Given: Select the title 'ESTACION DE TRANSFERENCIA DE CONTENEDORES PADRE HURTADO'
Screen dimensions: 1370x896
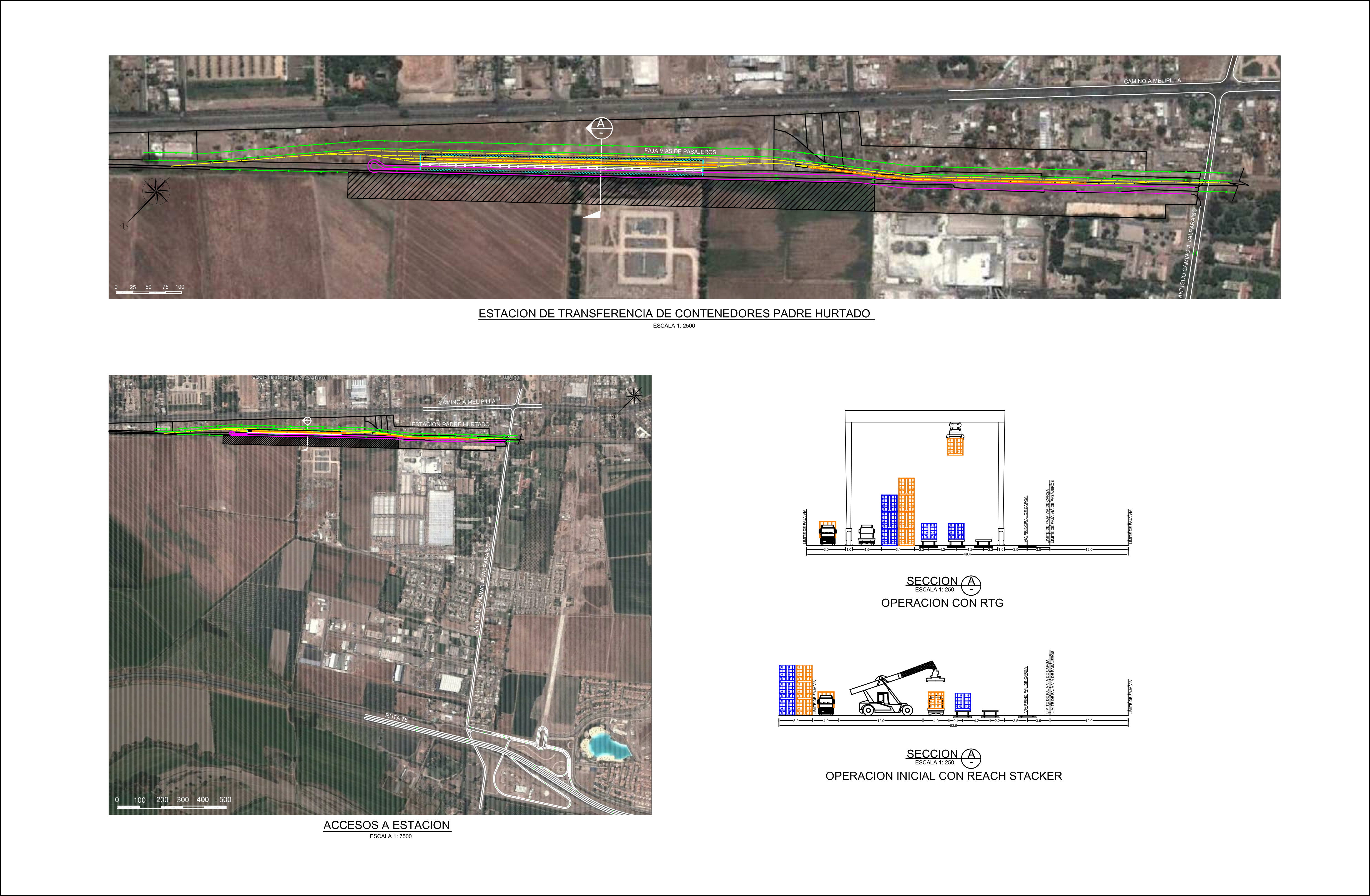Looking at the screenshot, I should click(674, 314).
